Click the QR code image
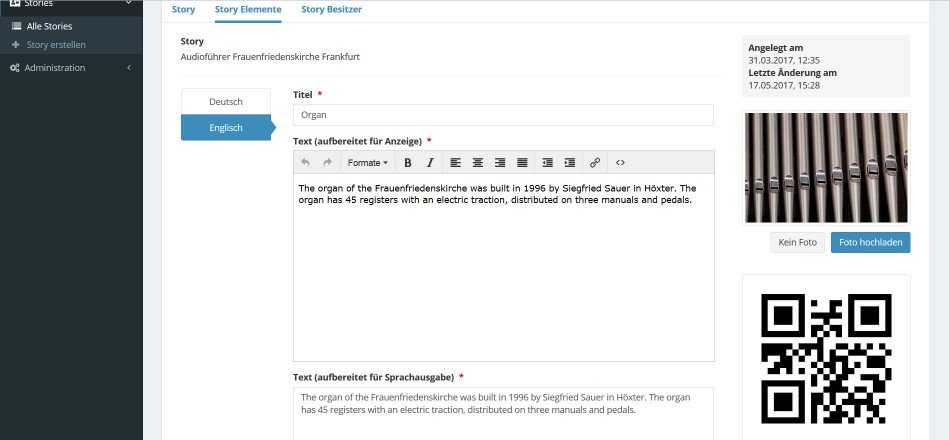The height and width of the screenshot is (440, 949). point(826,358)
